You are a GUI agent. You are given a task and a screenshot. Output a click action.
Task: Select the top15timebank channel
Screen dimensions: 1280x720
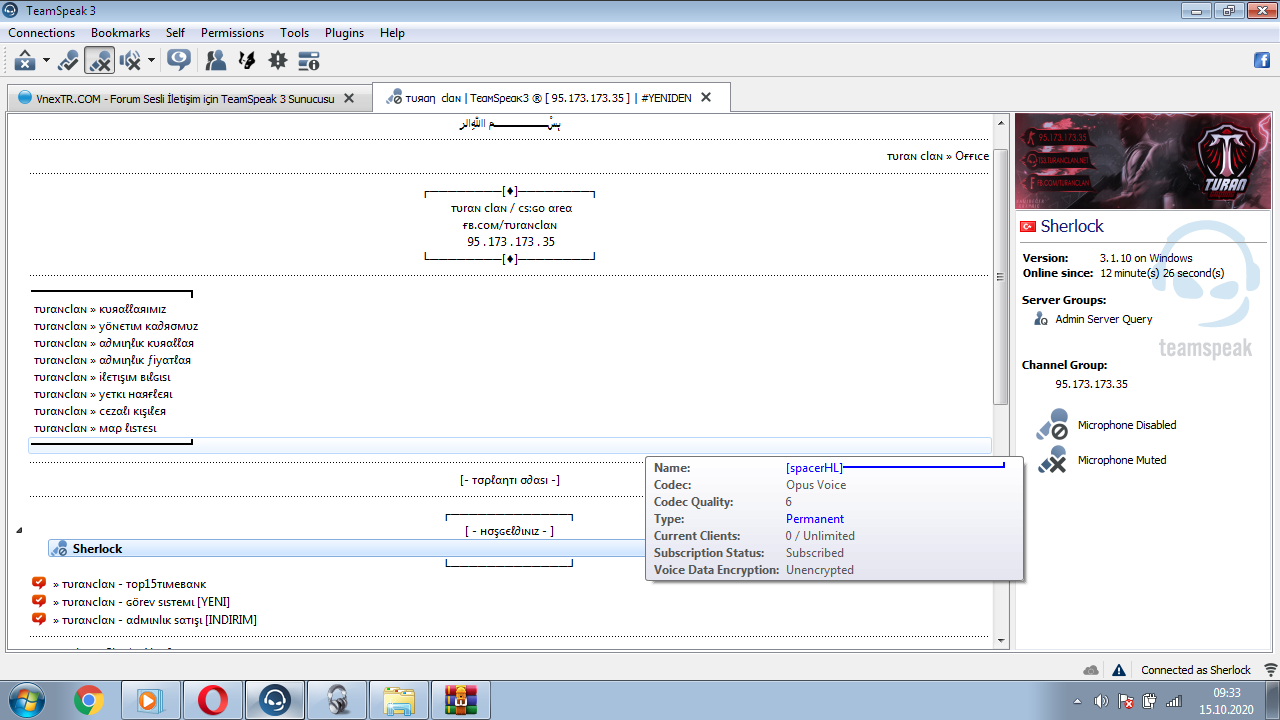pos(130,584)
